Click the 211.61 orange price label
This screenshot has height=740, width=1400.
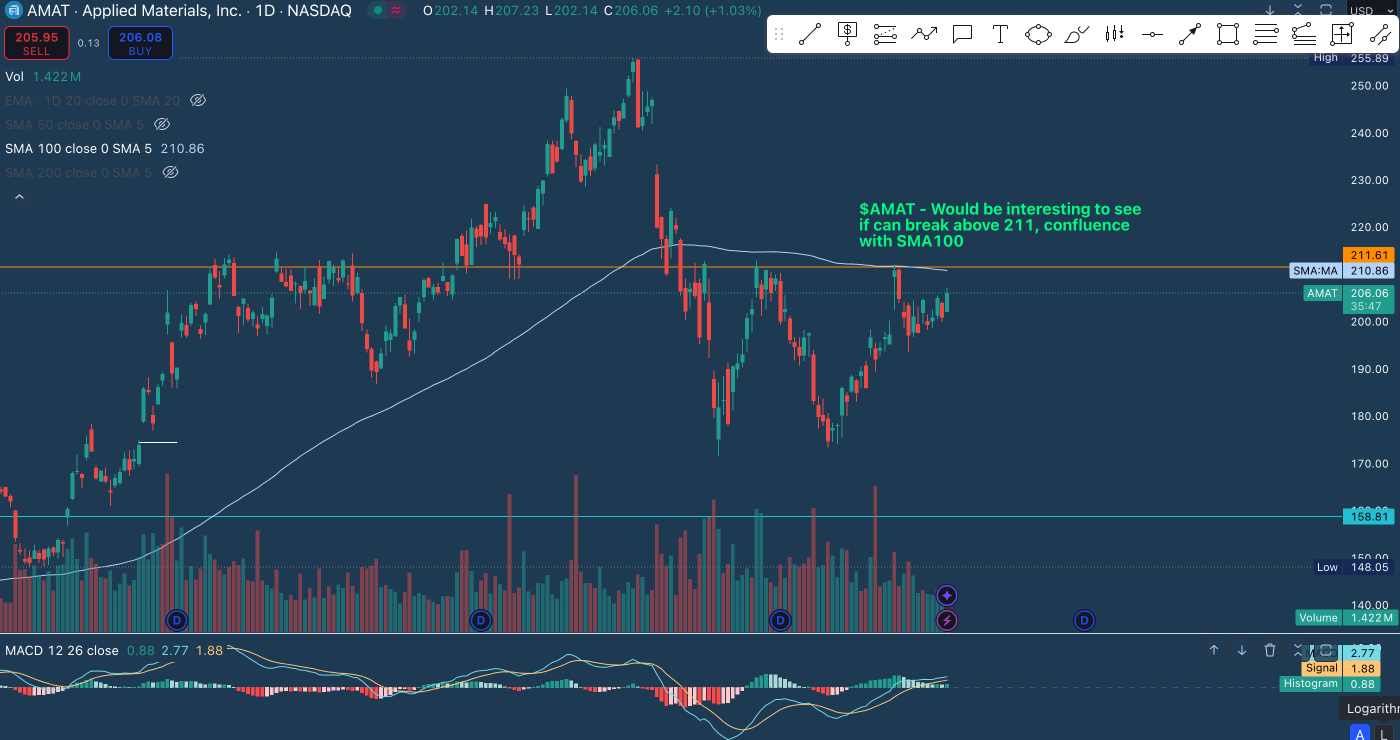(1369, 255)
